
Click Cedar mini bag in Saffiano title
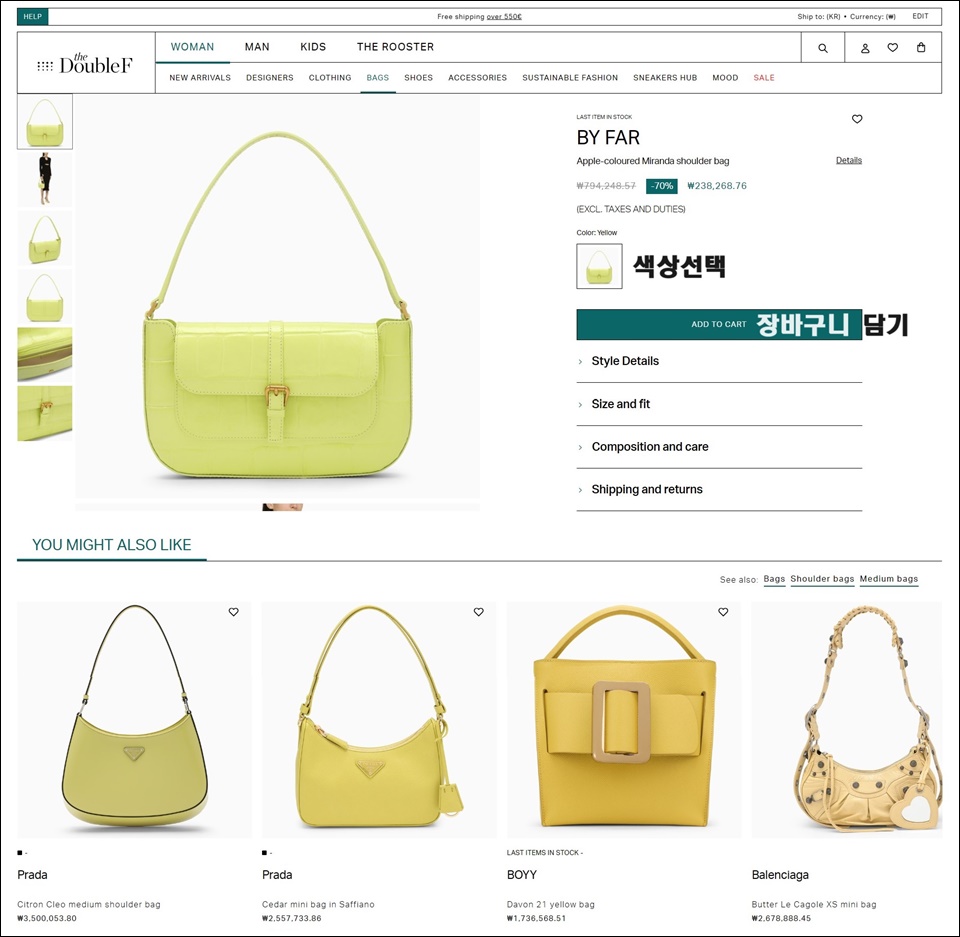318,904
